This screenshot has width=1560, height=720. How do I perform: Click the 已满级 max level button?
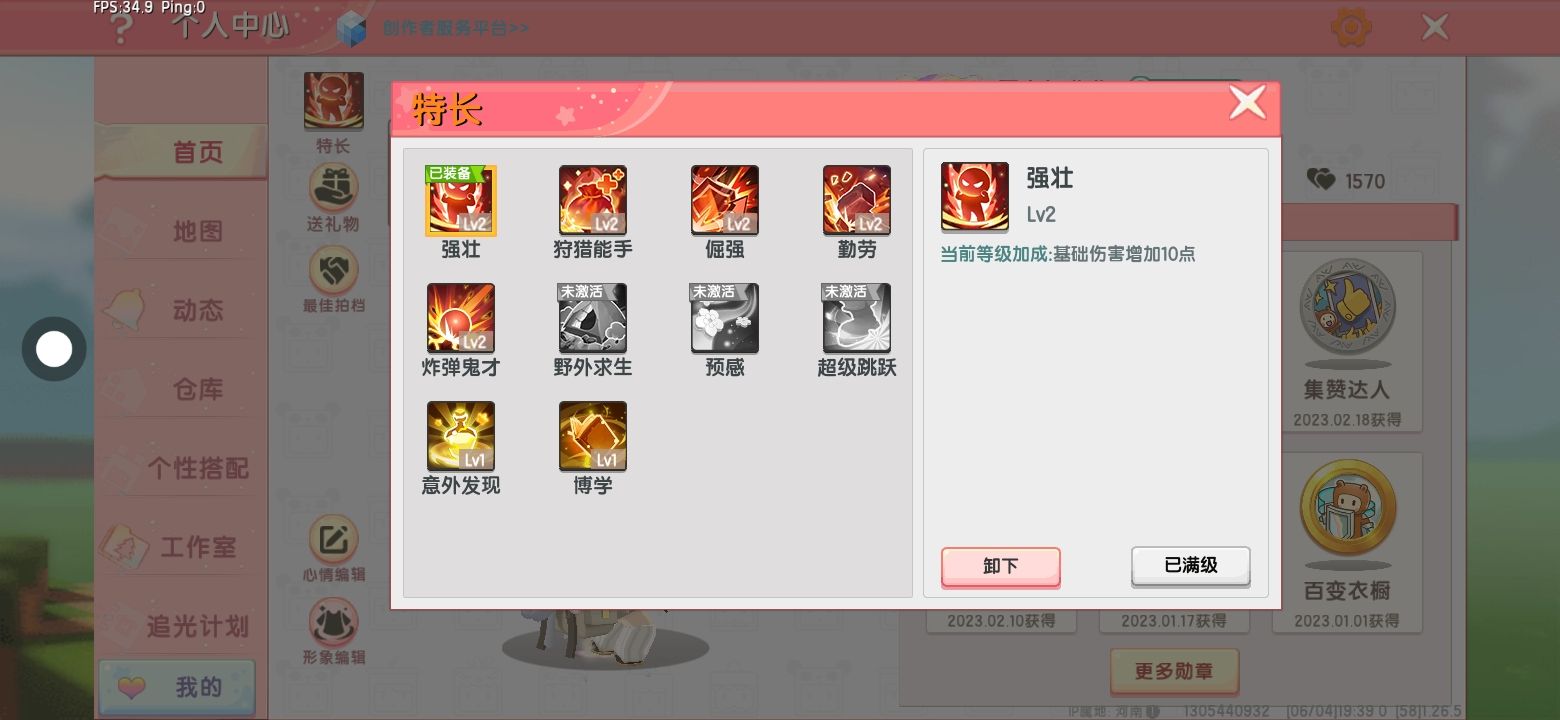(1191, 565)
